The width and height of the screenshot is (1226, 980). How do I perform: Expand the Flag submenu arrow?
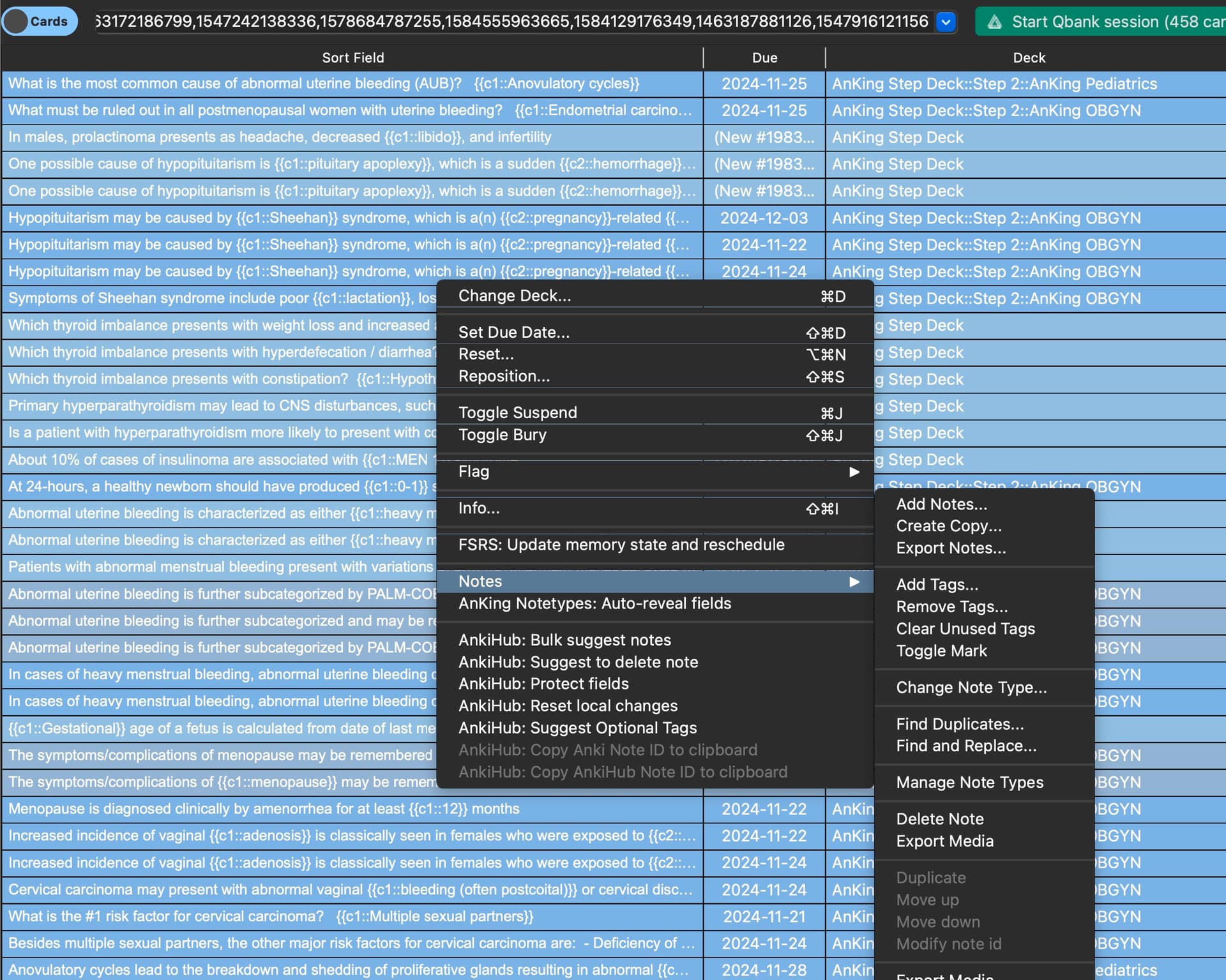pos(854,472)
